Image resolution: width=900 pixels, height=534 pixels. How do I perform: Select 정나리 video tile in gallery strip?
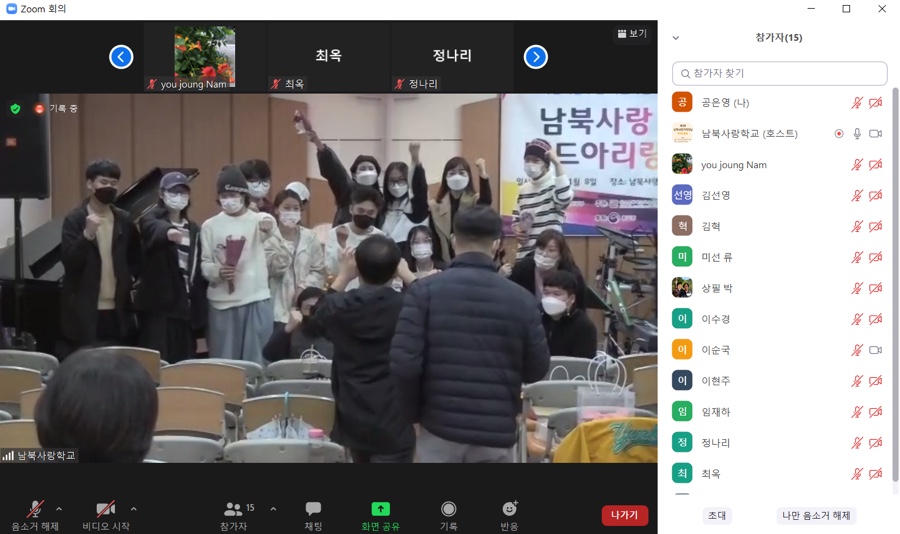click(x=452, y=56)
